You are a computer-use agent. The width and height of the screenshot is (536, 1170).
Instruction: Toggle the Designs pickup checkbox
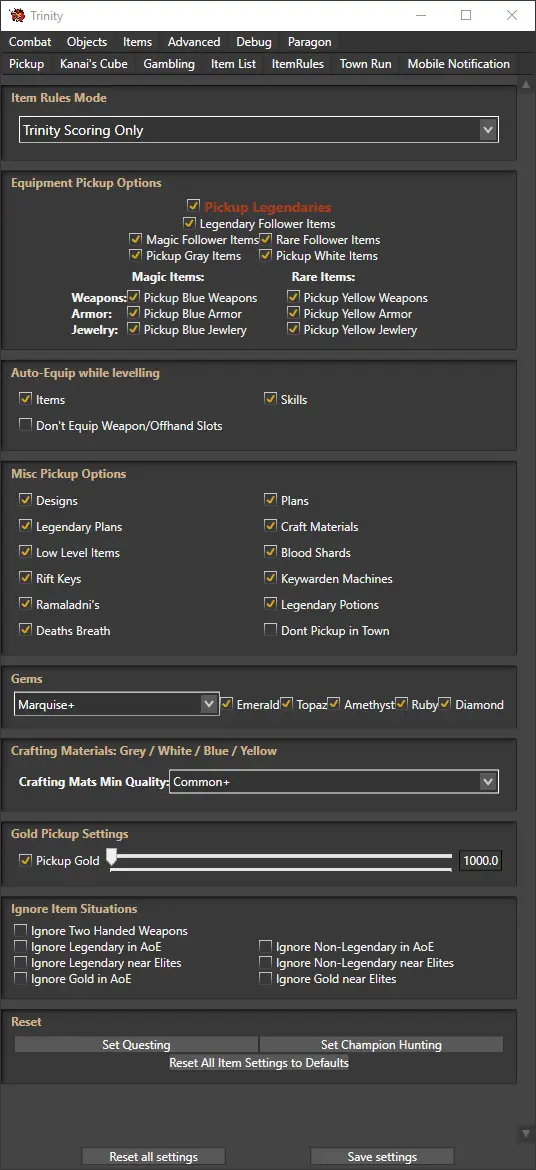coord(25,500)
